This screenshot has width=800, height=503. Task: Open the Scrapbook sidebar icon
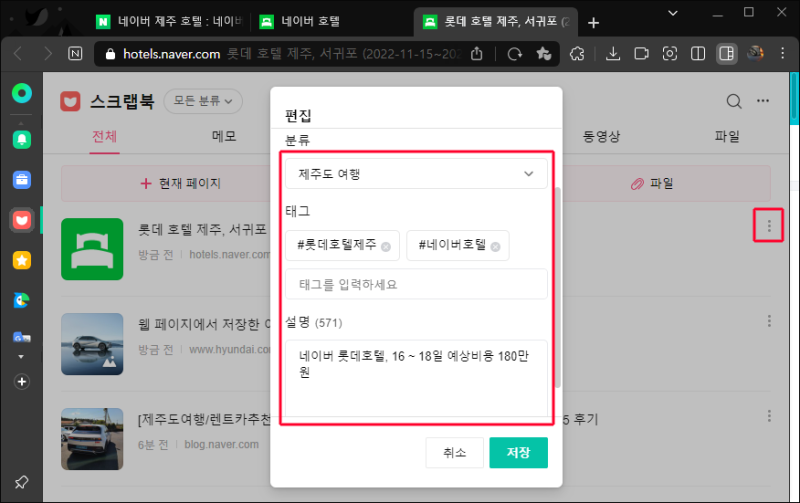point(22,220)
